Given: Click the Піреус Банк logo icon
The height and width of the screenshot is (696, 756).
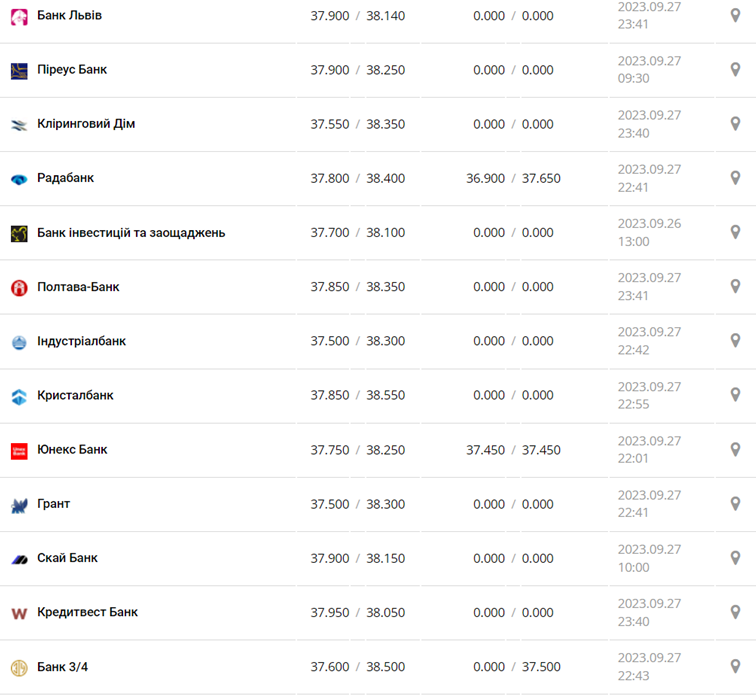Looking at the screenshot, I should point(19,71).
